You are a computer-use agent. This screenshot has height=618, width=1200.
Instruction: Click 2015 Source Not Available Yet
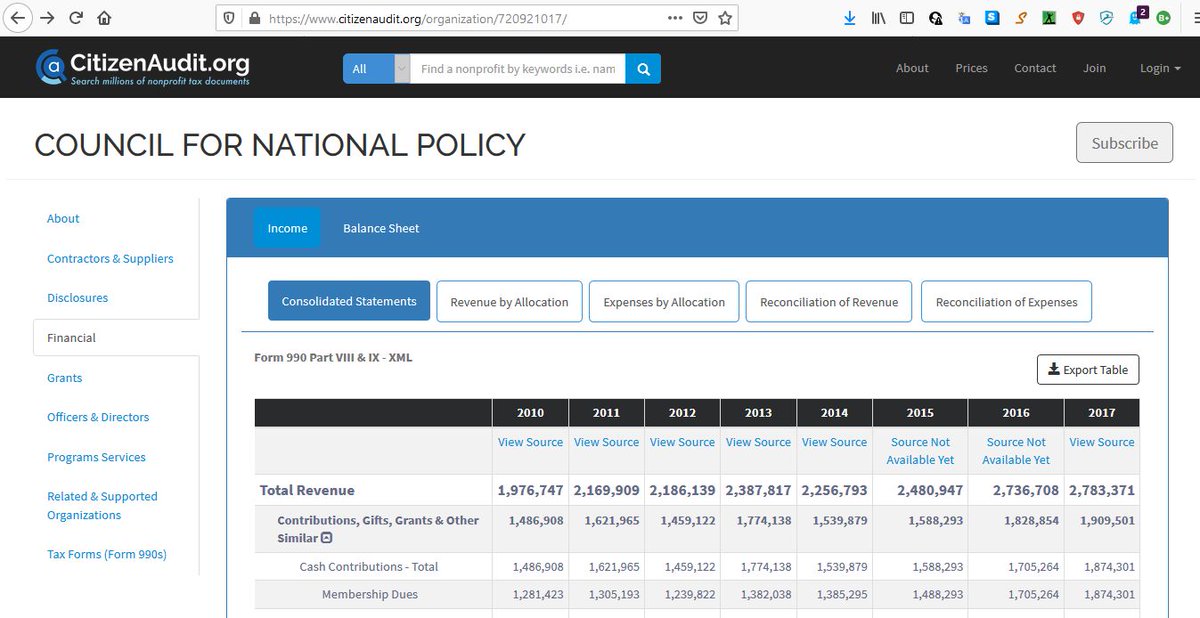click(x=920, y=451)
